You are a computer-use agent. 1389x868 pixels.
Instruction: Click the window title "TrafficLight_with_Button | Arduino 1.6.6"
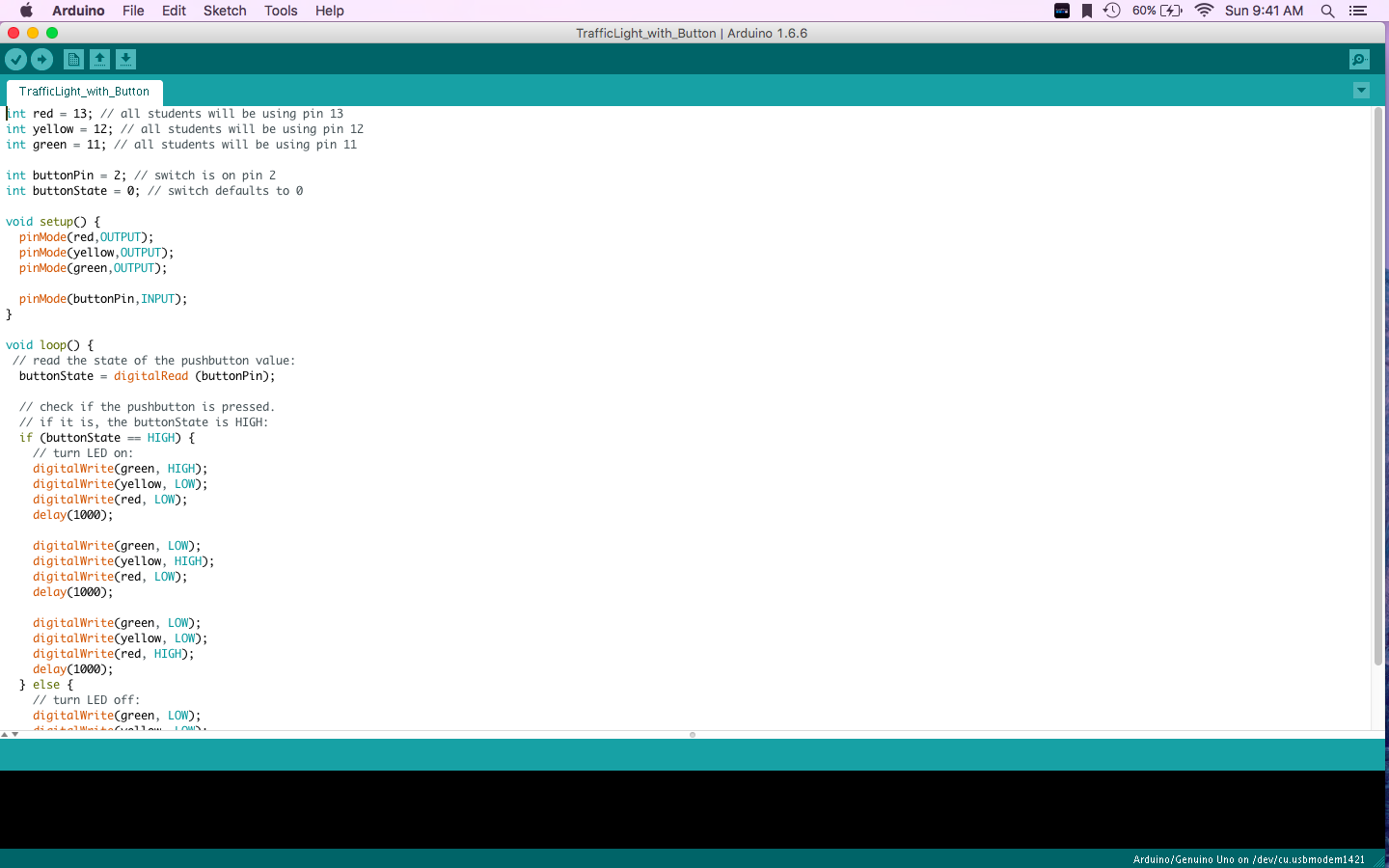click(x=692, y=33)
